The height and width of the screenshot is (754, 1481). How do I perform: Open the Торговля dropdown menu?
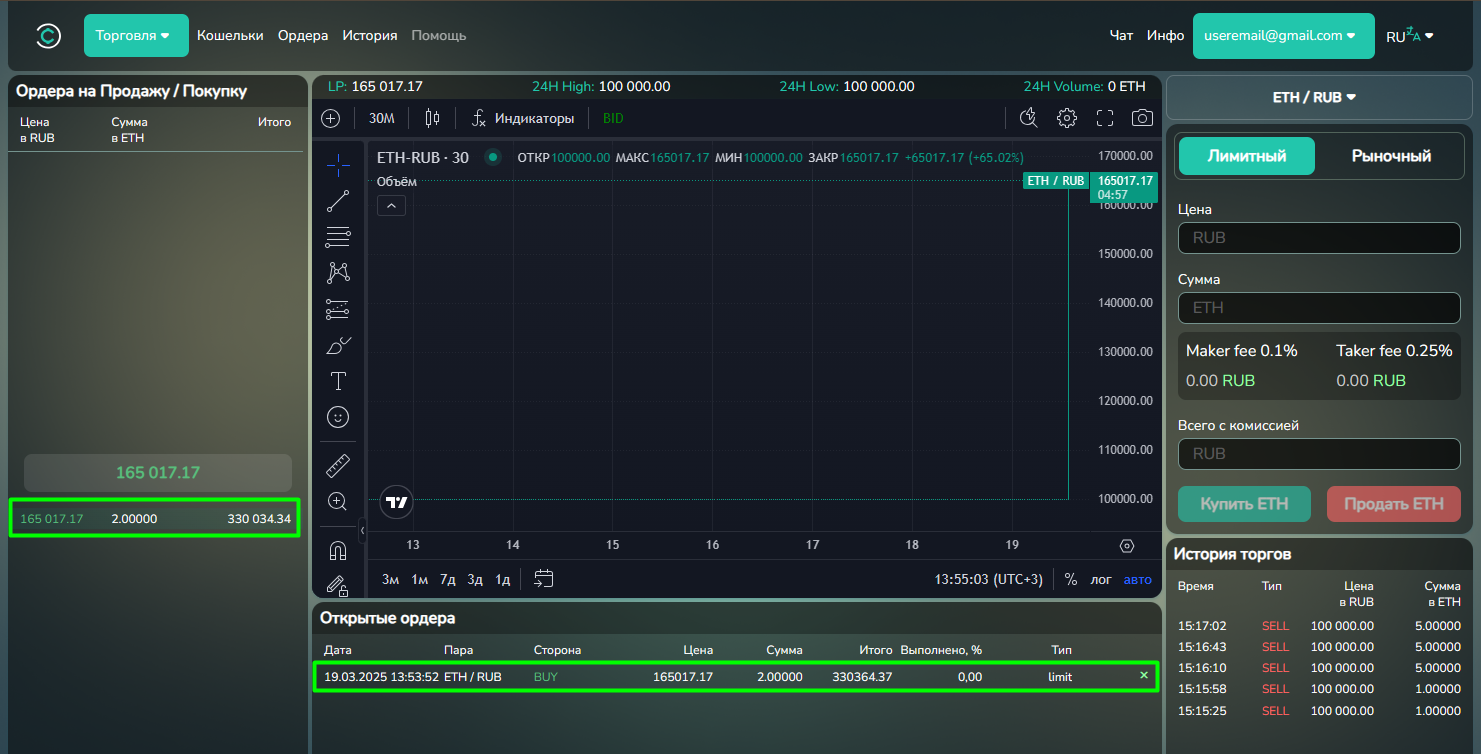pyautogui.click(x=136, y=36)
